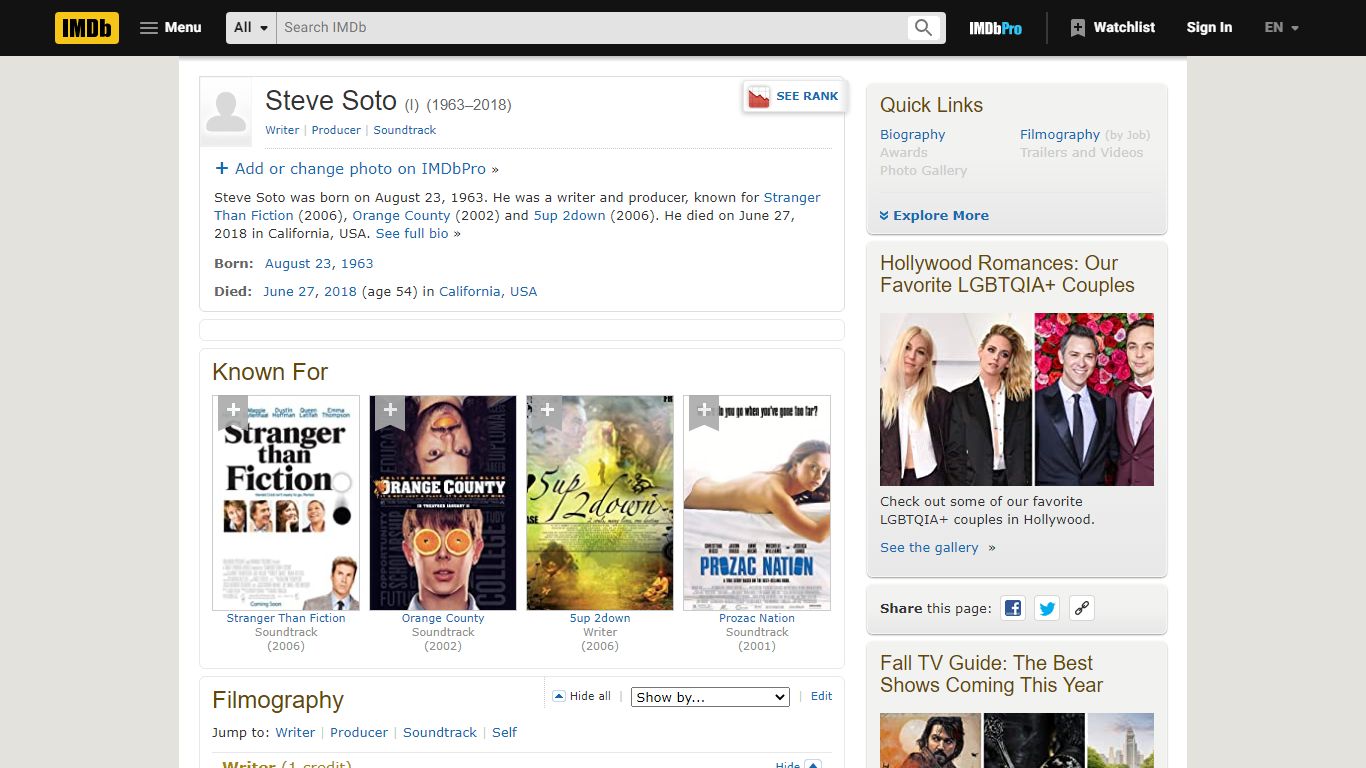This screenshot has height=768, width=1366.
Task: Click the placeholder profile photo of Steve Soto
Action: [226, 112]
